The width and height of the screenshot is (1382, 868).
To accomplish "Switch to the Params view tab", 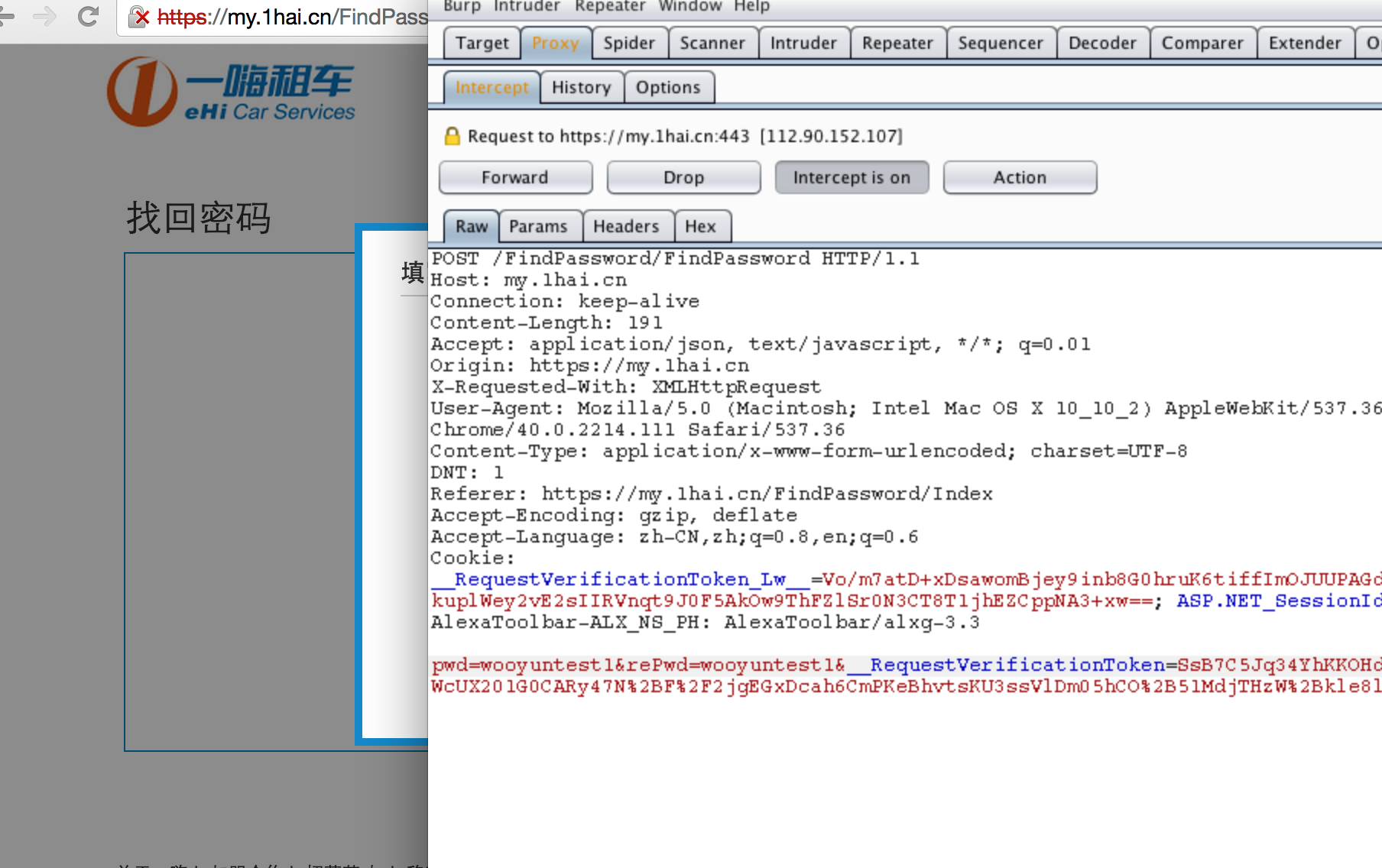I will [x=538, y=226].
